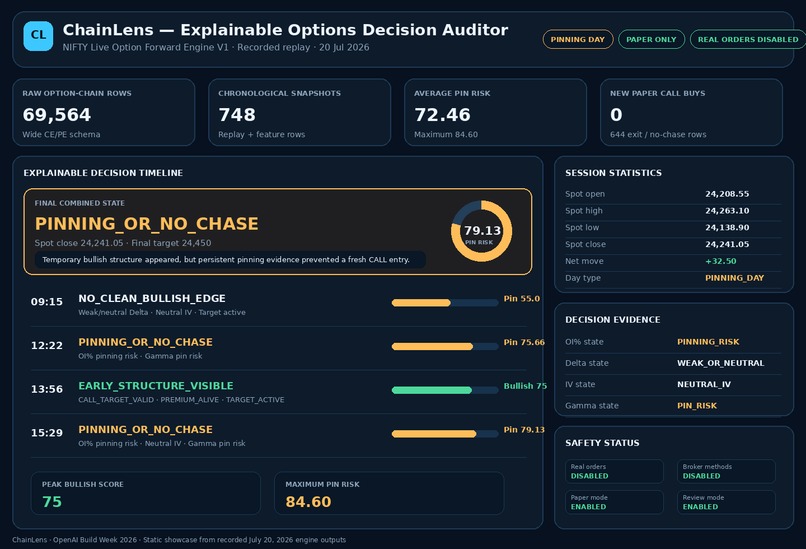
Task: Select the New Paper Call Buys value 0
Action: [616, 115]
